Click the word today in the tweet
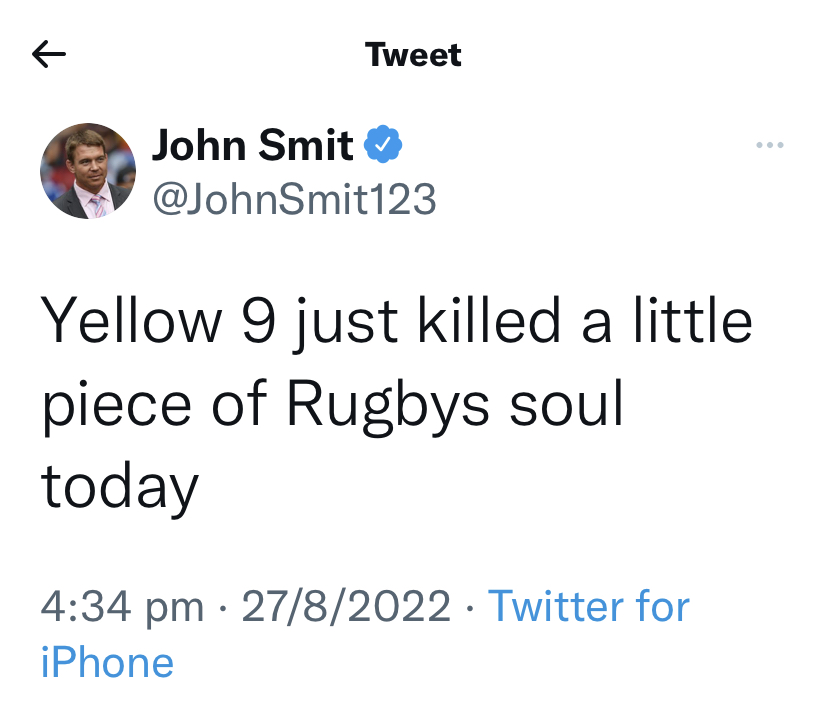 [x=120, y=487]
